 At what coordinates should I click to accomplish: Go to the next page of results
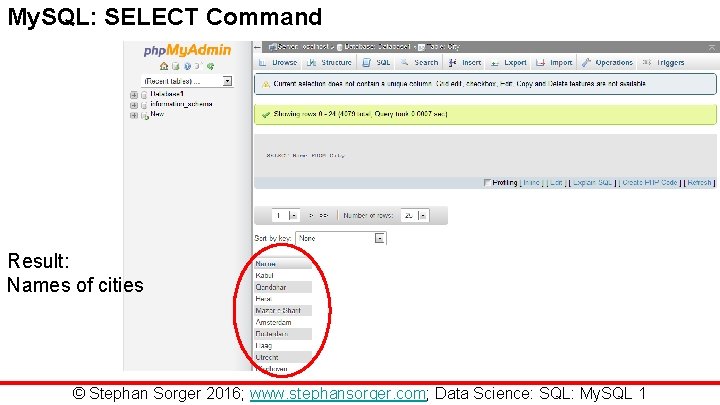(311, 215)
